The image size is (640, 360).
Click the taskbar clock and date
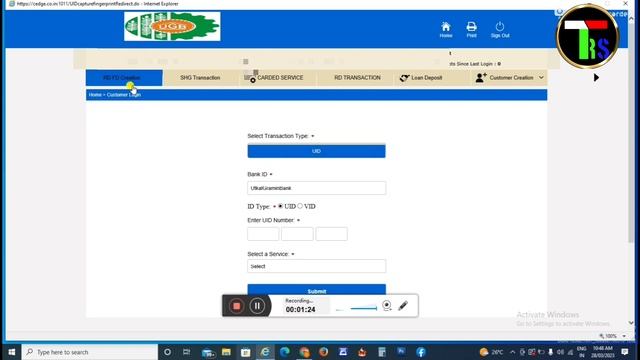[x=602, y=352]
